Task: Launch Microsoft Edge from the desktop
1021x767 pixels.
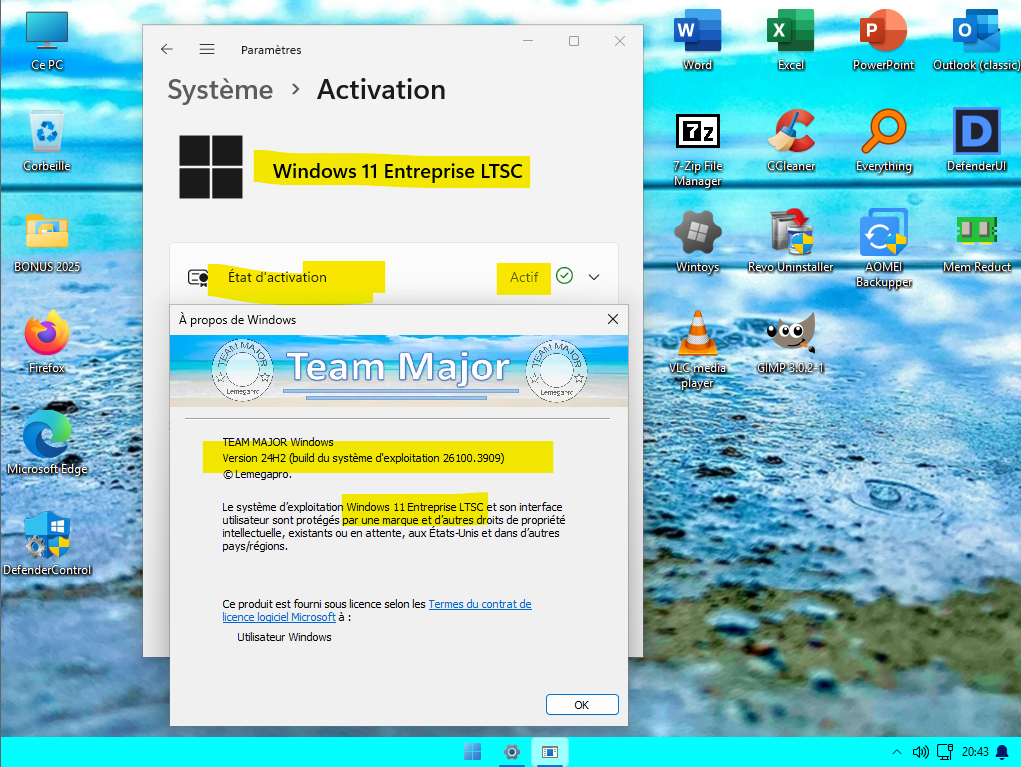Action: 47,443
